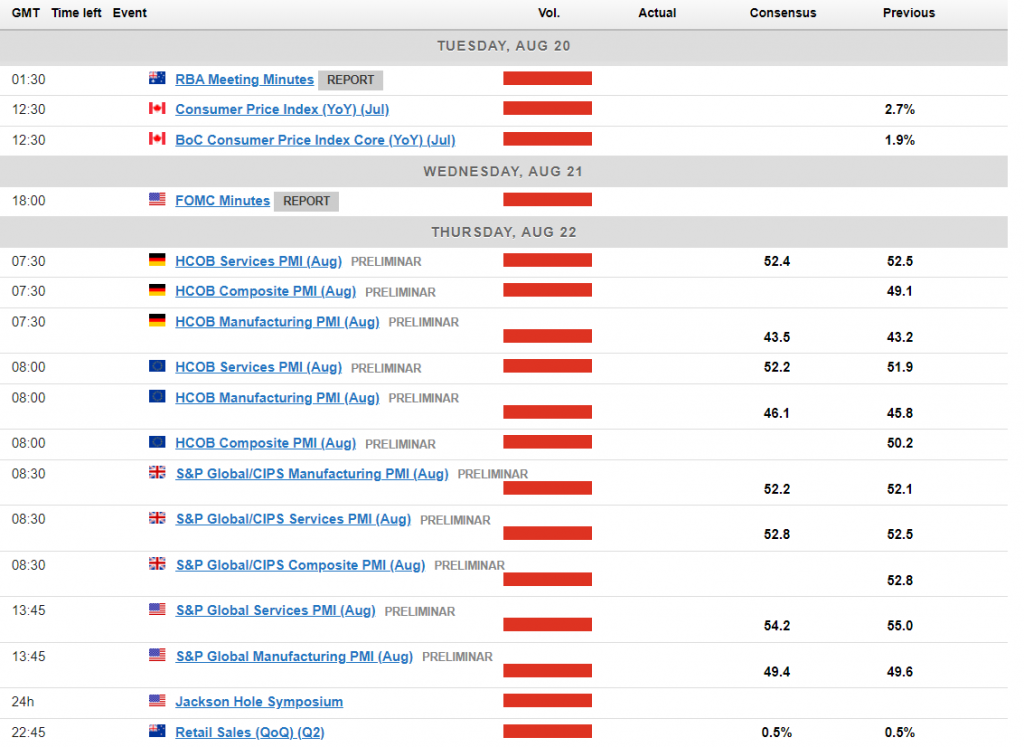The height and width of the screenshot is (747, 1024).
Task: Click the Consensus column header
Action: click(x=783, y=13)
